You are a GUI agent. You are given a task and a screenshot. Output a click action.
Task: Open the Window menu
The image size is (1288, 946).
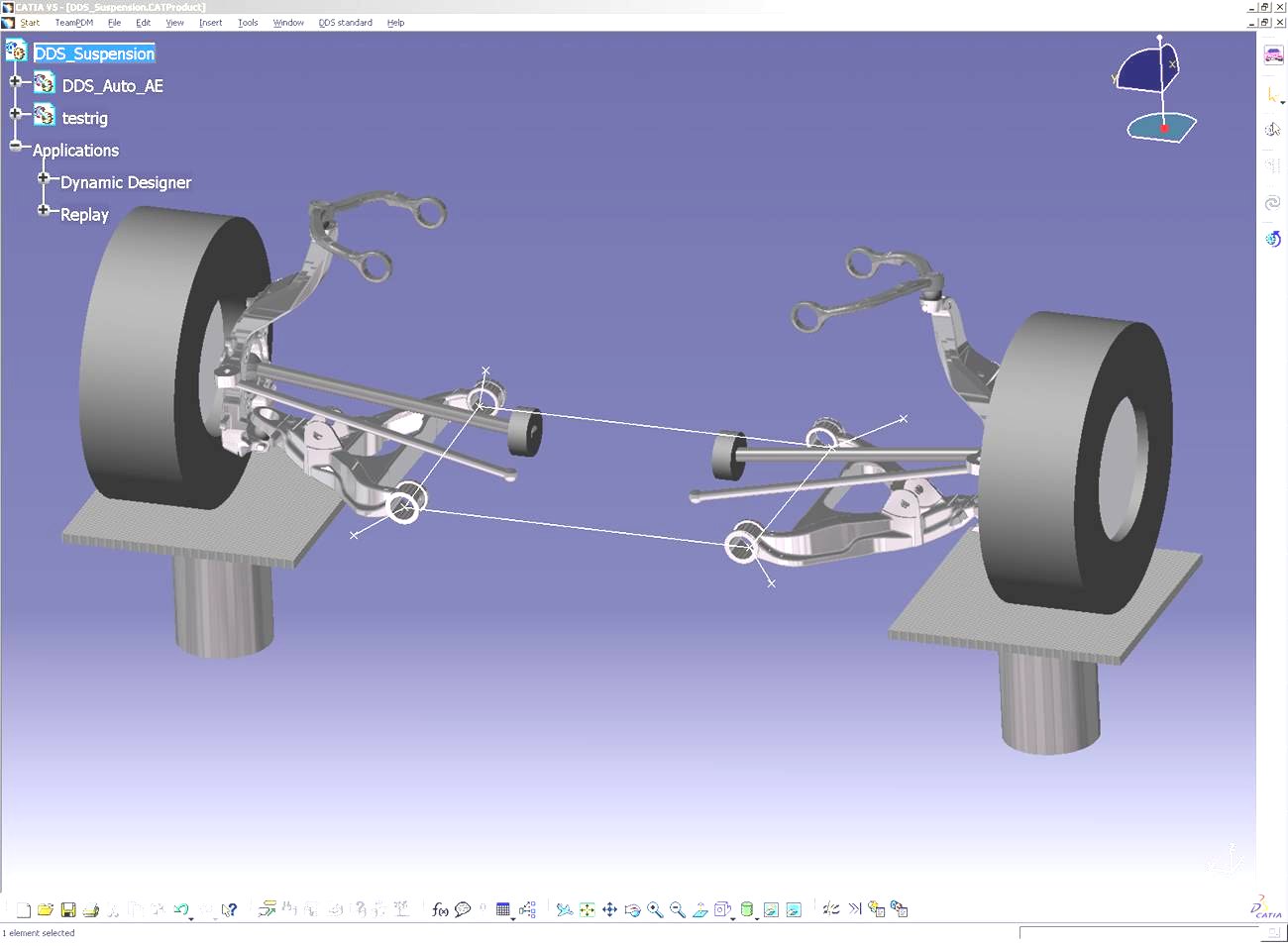pyautogui.click(x=288, y=23)
